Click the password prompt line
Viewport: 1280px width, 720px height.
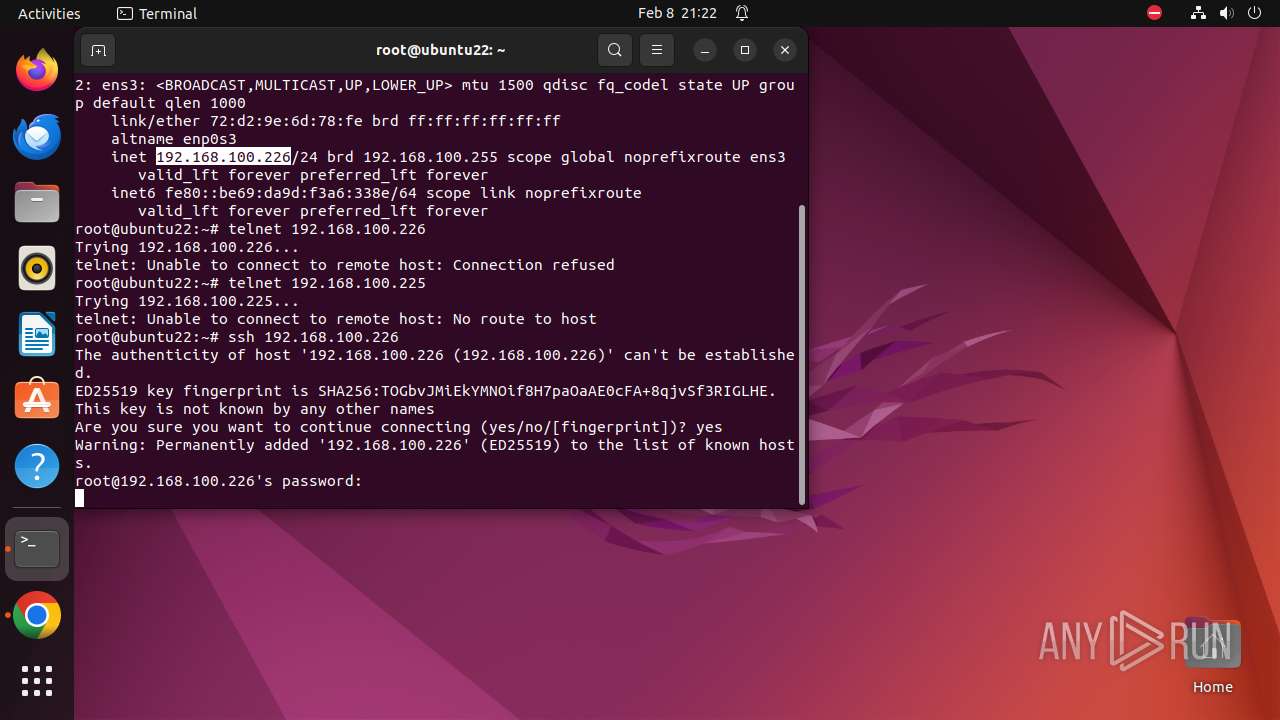click(219, 481)
